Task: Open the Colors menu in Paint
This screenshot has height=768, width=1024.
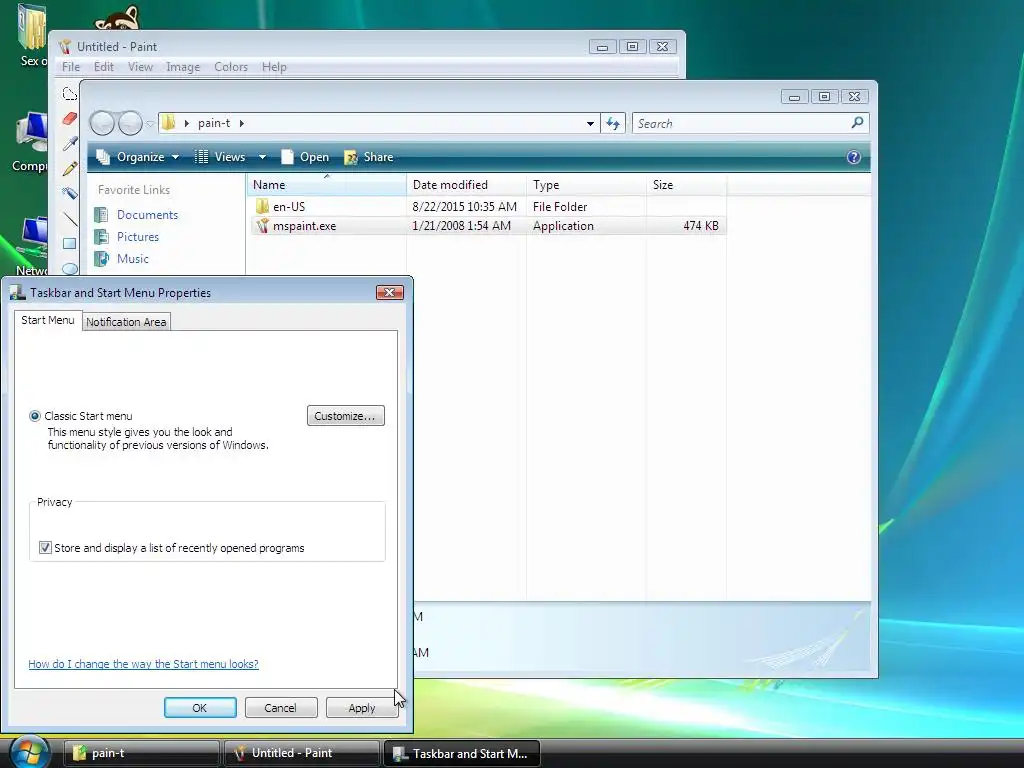Action: [231, 67]
